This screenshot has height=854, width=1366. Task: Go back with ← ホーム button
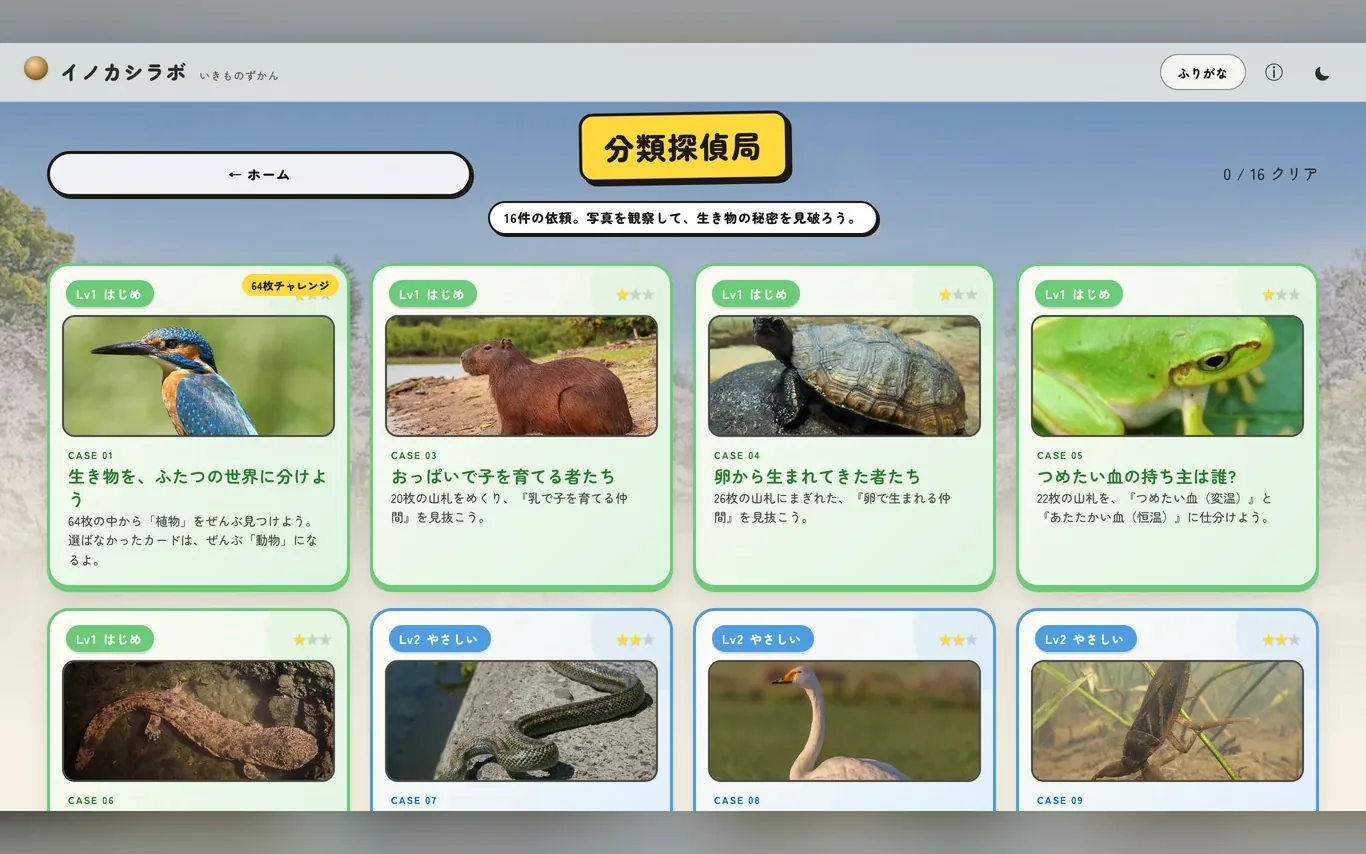(x=259, y=174)
